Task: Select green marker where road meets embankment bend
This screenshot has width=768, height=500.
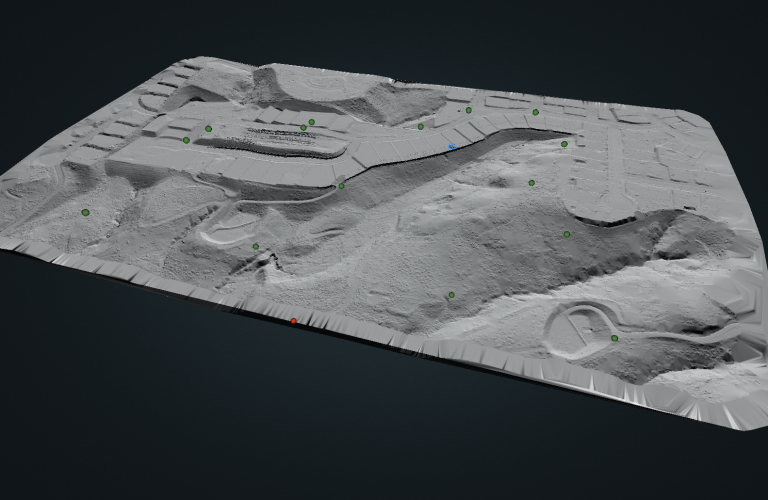Action: (341, 186)
